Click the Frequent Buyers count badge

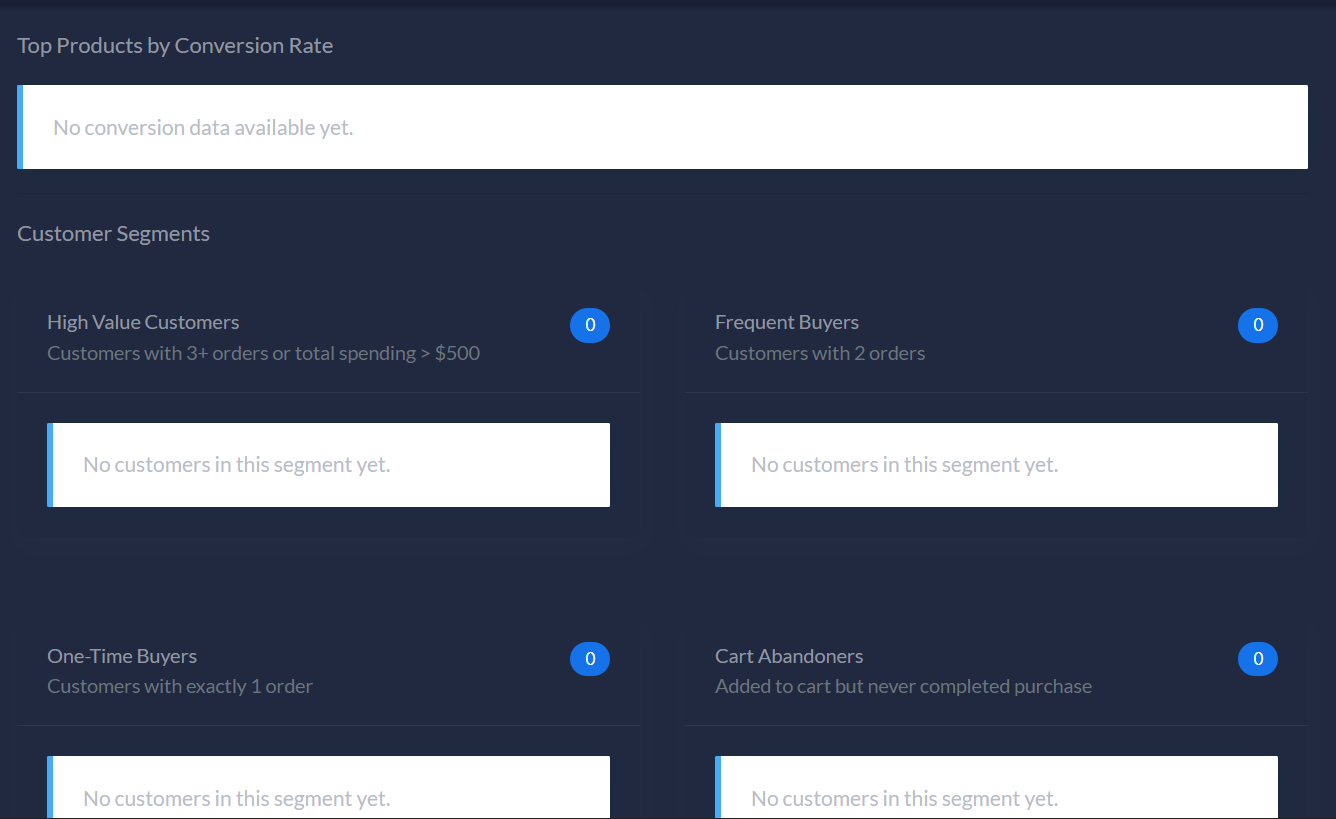click(1258, 325)
